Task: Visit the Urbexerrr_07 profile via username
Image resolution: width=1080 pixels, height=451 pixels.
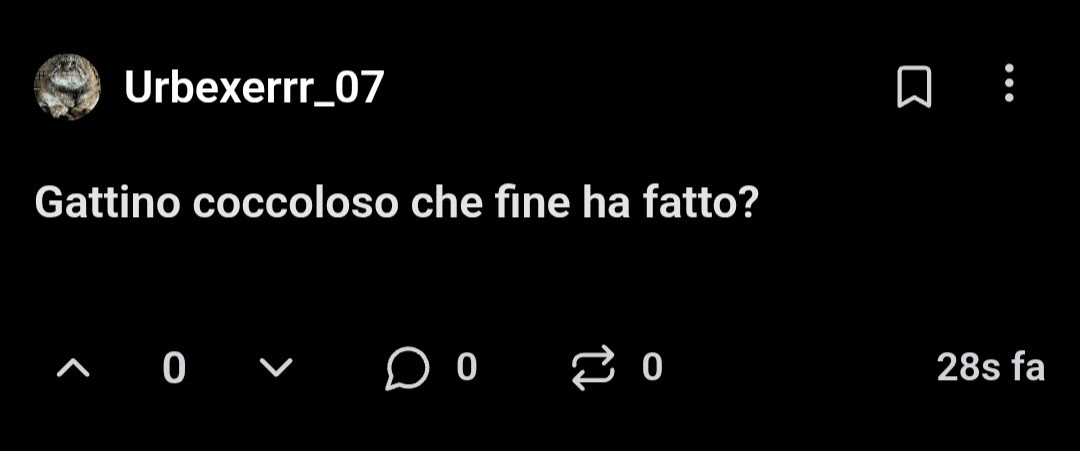Action: 253,88
